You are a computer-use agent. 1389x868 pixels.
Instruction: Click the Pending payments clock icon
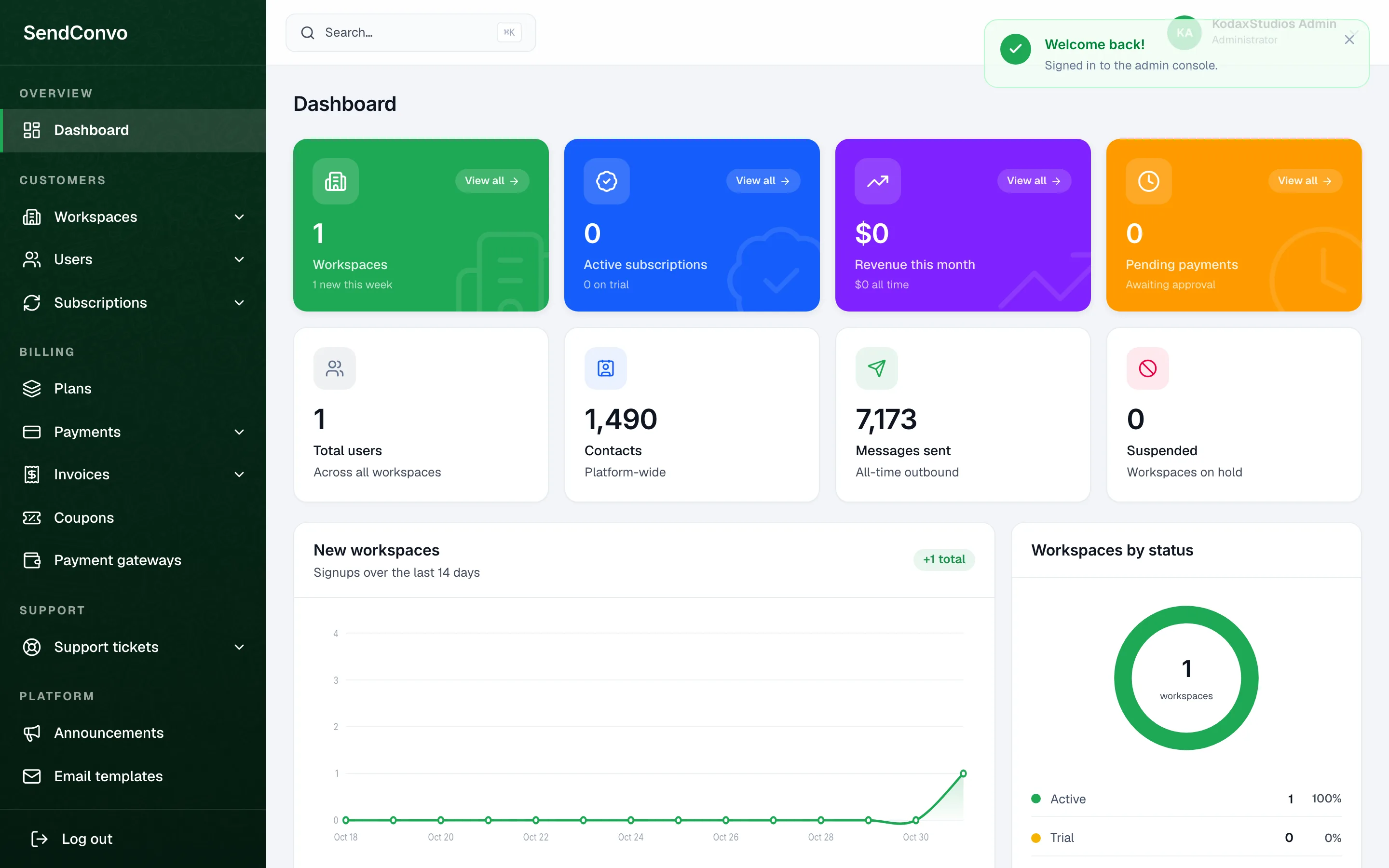(1148, 181)
